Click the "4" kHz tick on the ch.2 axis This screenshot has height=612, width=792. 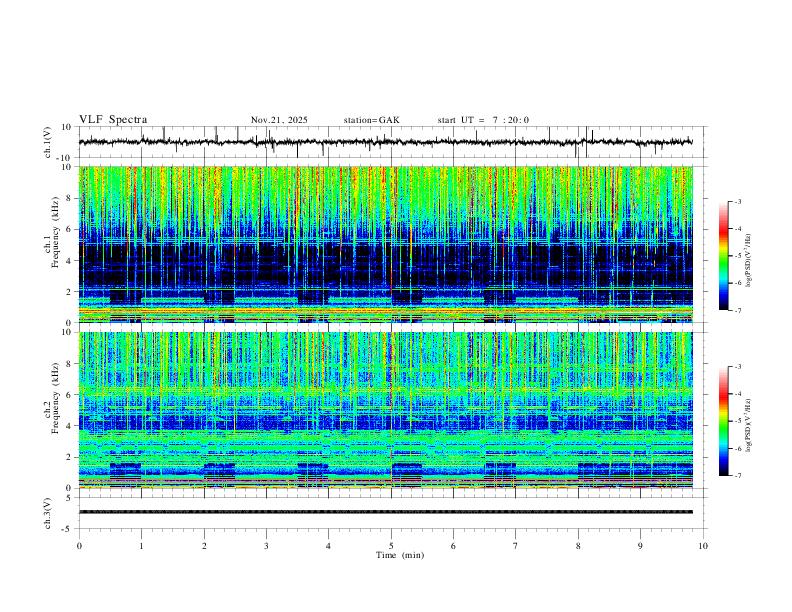[x=70, y=426]
